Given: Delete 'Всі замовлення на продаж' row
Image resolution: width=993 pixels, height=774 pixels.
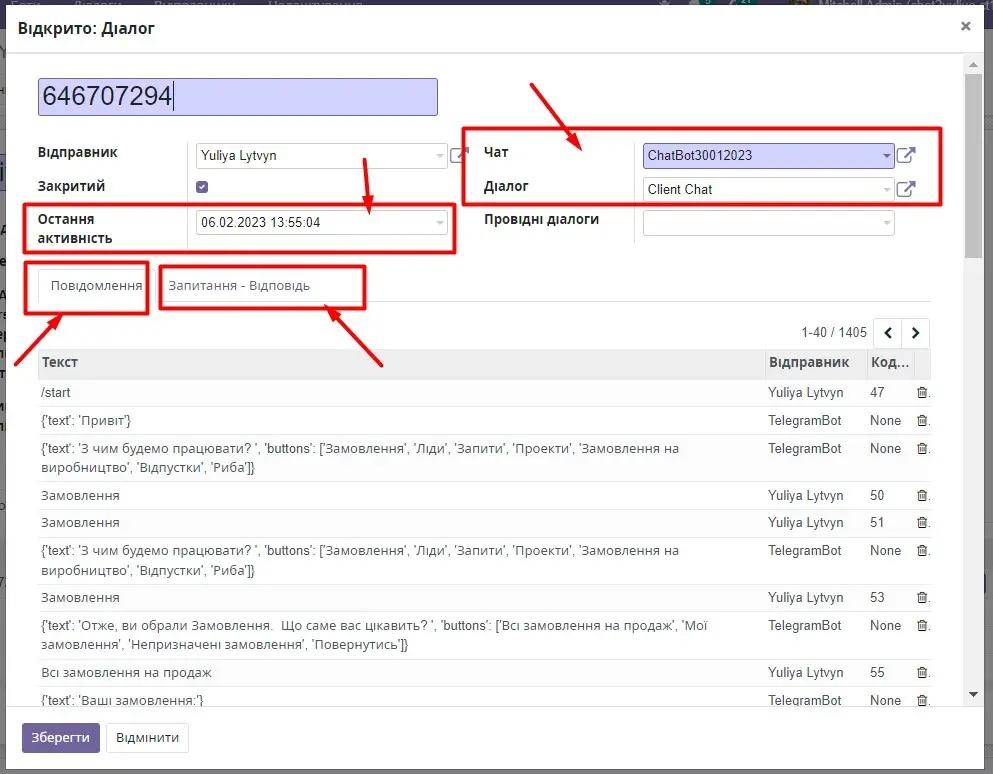Looking at the screenshot, I should pos(922,673).
